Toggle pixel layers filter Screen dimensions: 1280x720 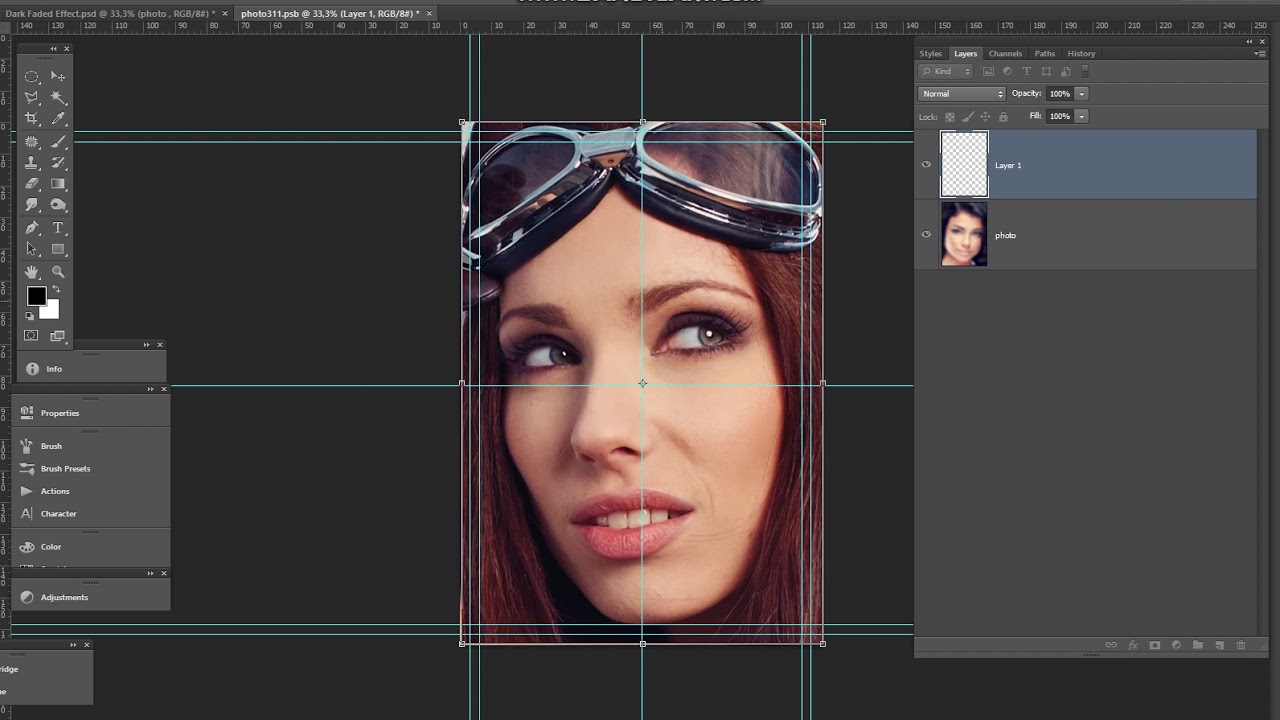[988, 71]
